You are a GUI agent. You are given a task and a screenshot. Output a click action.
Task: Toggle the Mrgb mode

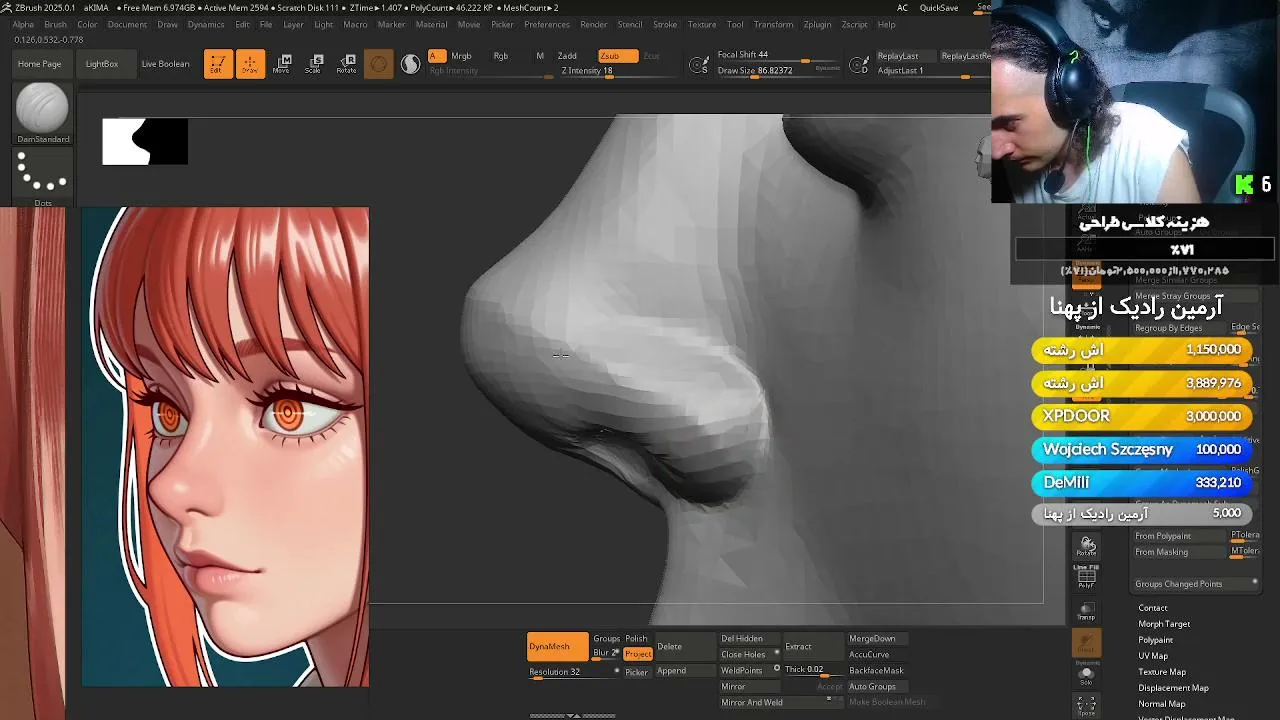(461, 56)
